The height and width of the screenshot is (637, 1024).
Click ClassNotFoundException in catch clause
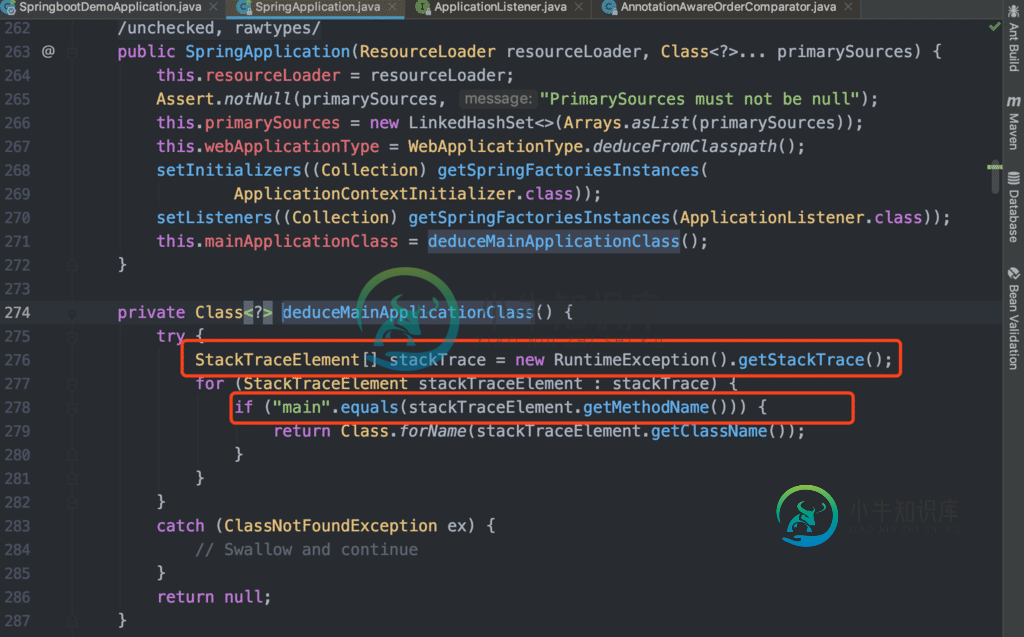[x=330, y=526]
